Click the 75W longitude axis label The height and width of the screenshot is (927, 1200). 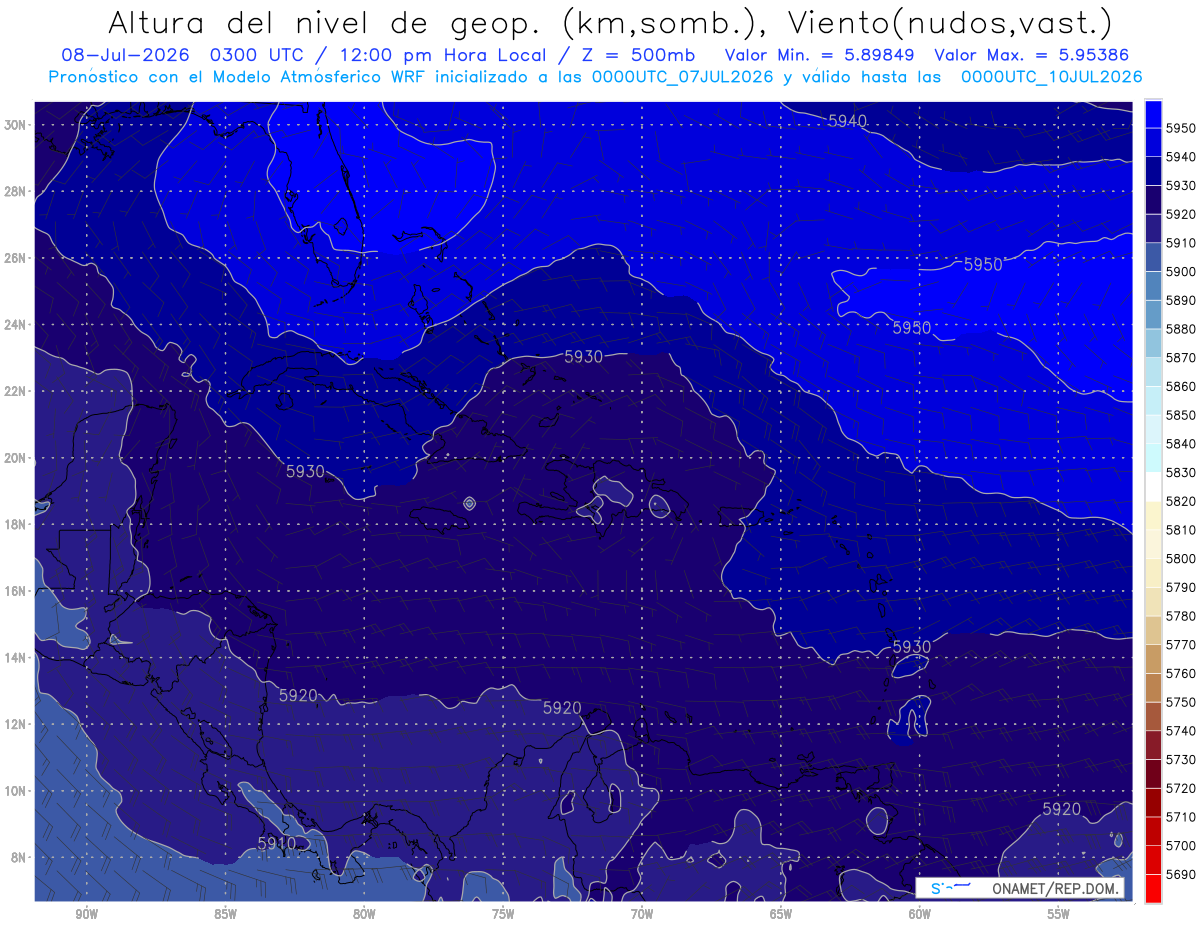tap(503, 914)
